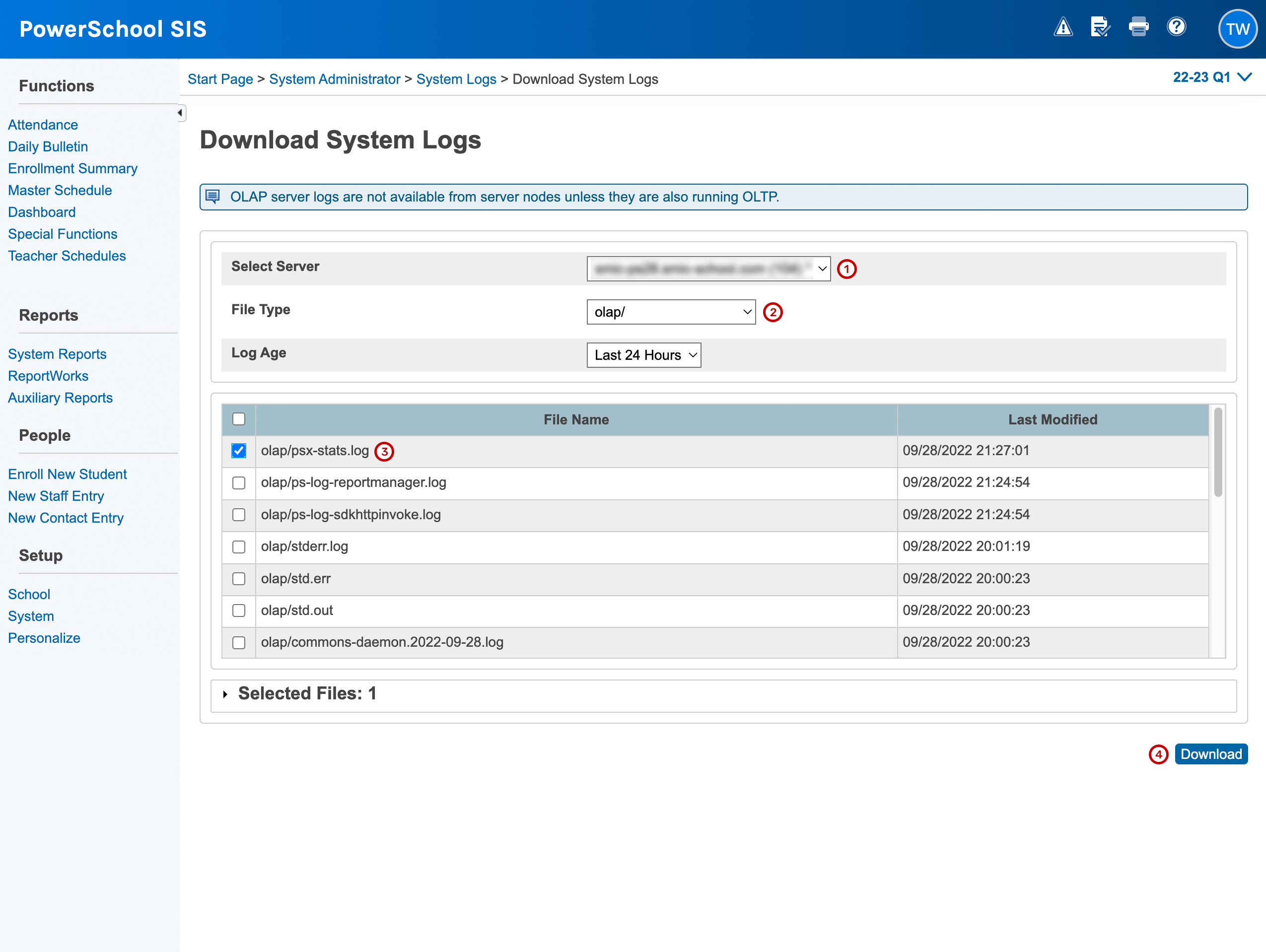Open the 22-23 Q1 term selector
1266x952 pixels.
pyautogui.click(x=1212, y=77)
